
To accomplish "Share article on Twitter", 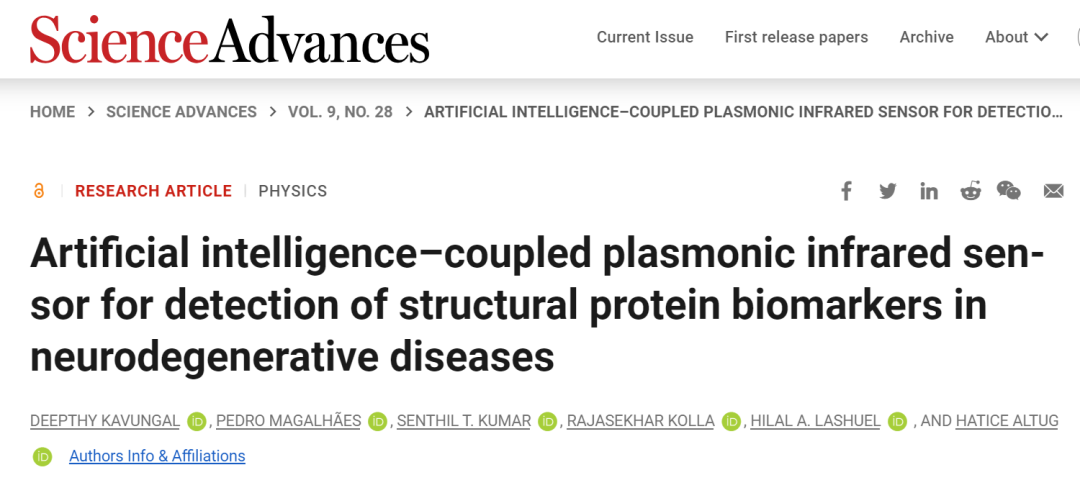I will pos(887,191).
